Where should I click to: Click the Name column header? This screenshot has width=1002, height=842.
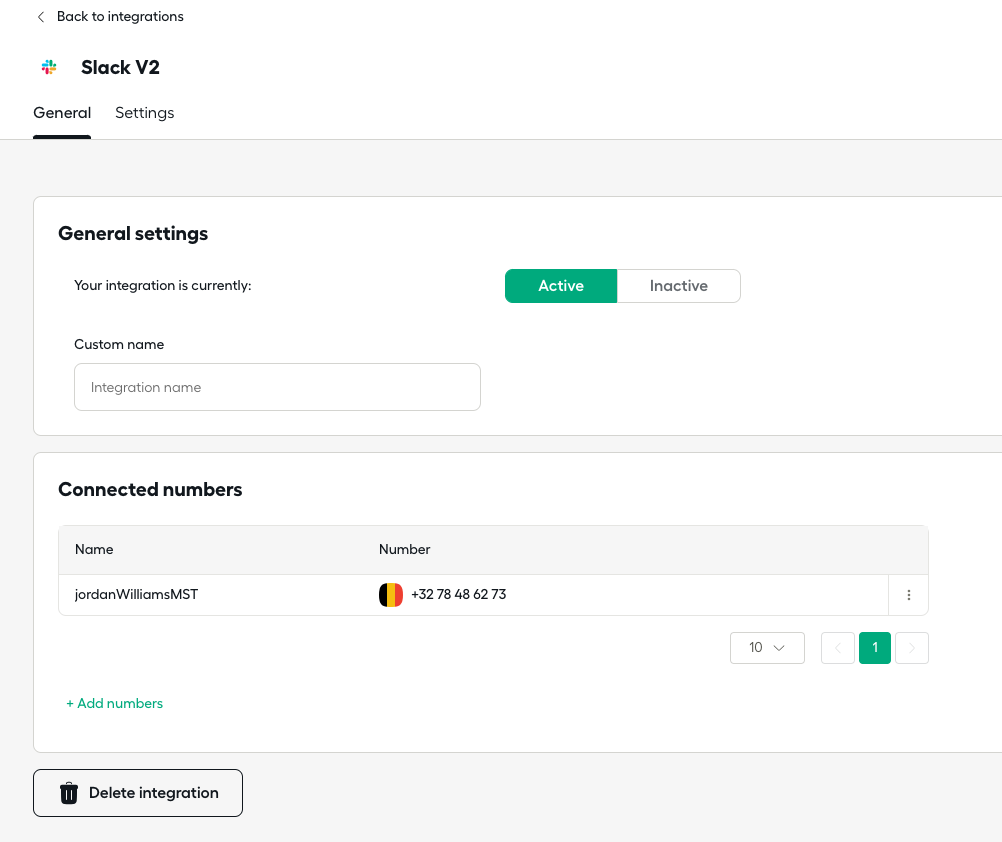[x=94, y=549]
